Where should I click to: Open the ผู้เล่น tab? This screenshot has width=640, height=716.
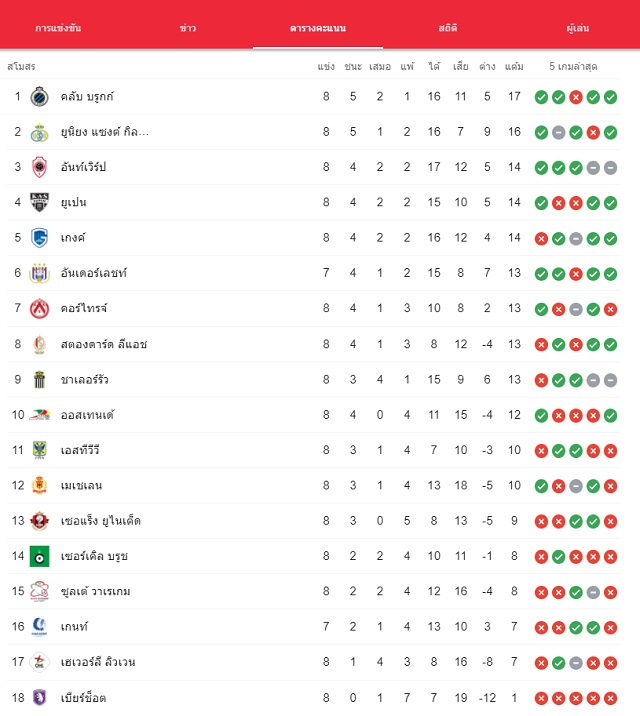pos(577,28)
